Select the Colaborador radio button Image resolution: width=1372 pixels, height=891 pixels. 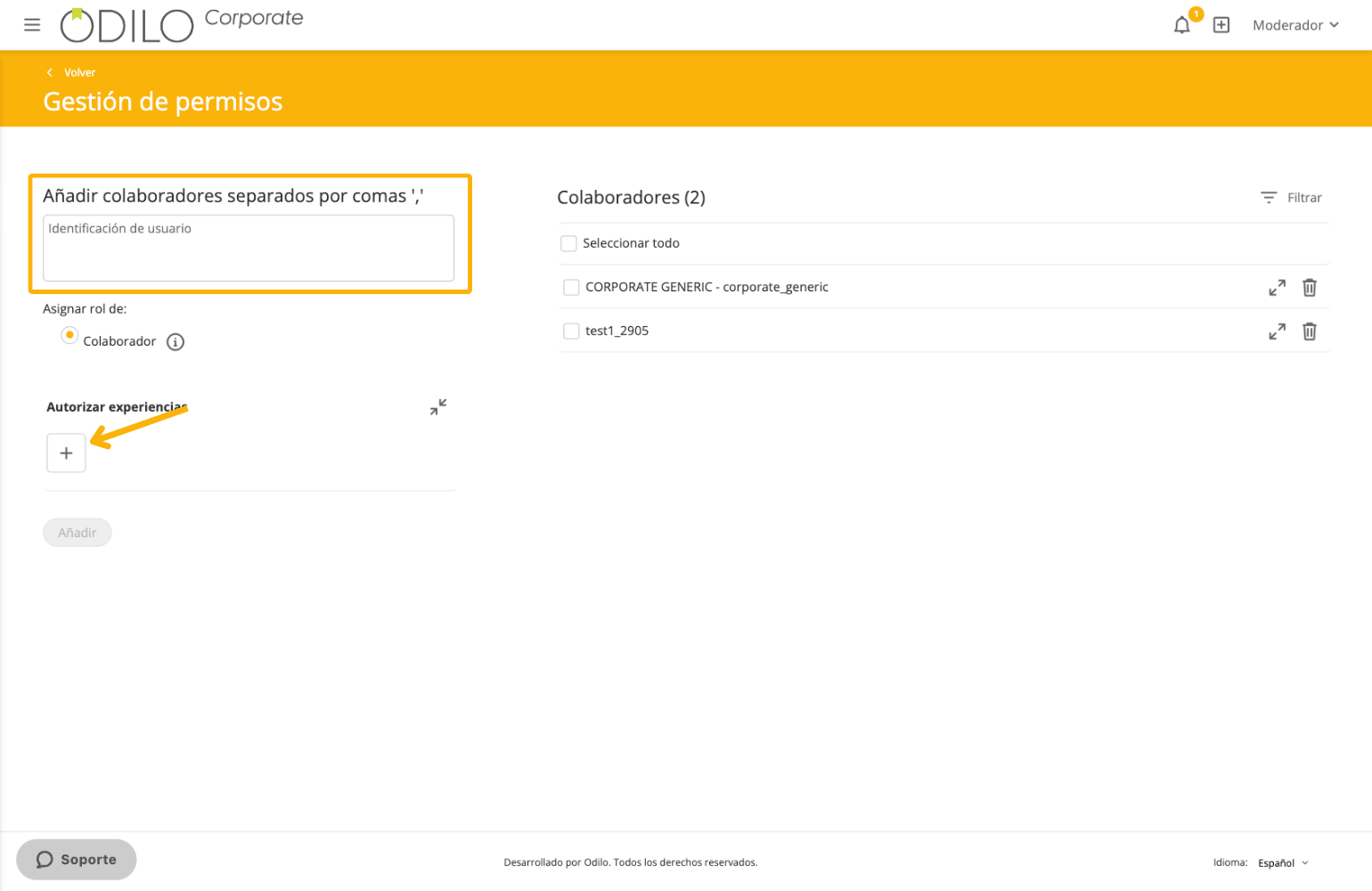(x=69, y=335)
